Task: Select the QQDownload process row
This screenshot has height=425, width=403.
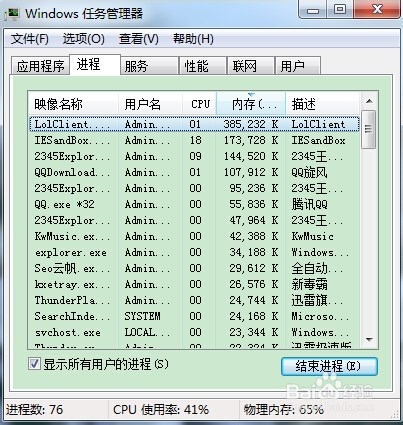Action: pyautogui.click(x=194, y=172)
